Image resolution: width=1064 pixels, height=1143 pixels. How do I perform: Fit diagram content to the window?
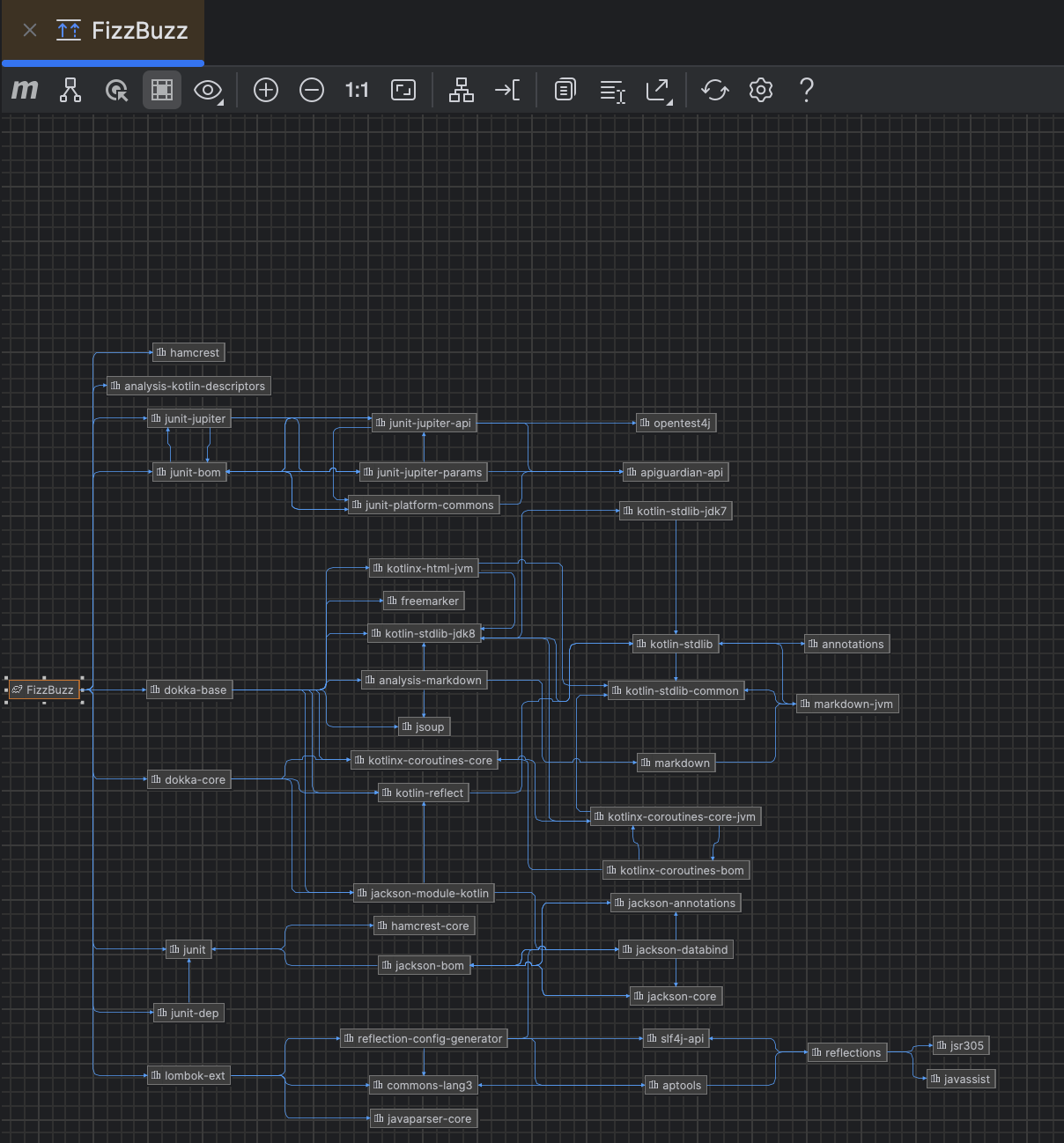[403, 89]
